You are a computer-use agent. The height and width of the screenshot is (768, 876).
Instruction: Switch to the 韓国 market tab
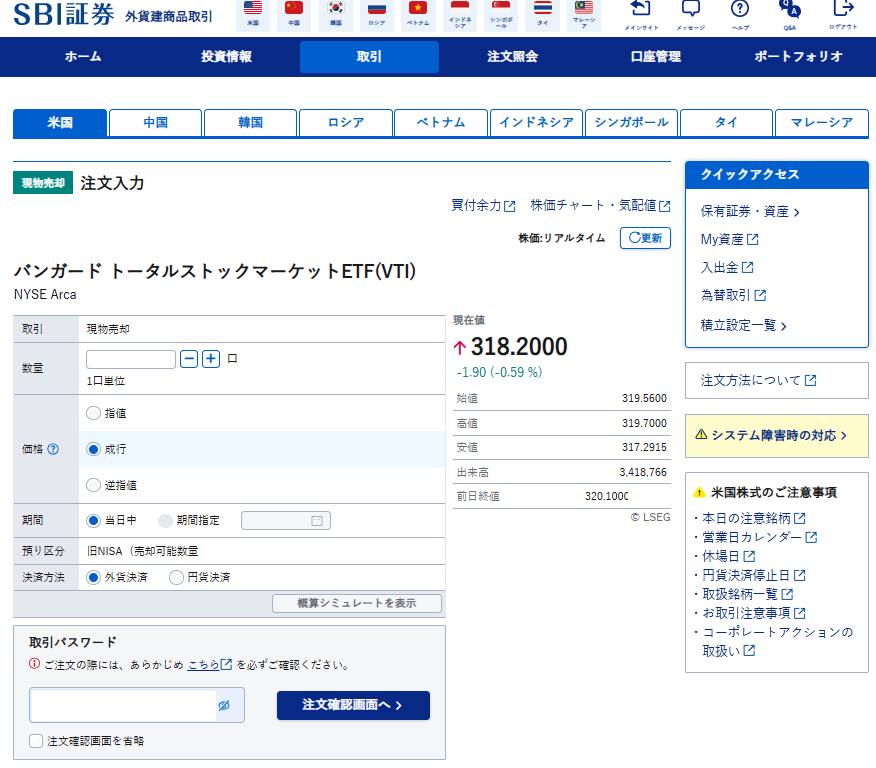click(250, 123)
